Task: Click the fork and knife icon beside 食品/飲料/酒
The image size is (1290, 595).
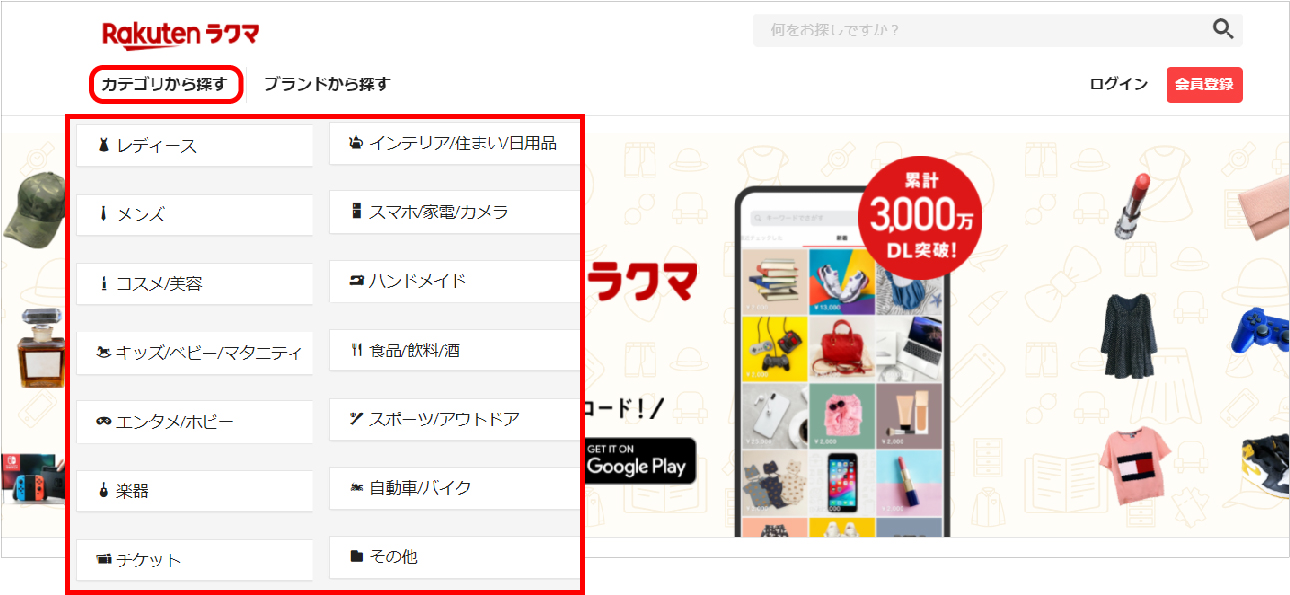Action: (355, 351)
